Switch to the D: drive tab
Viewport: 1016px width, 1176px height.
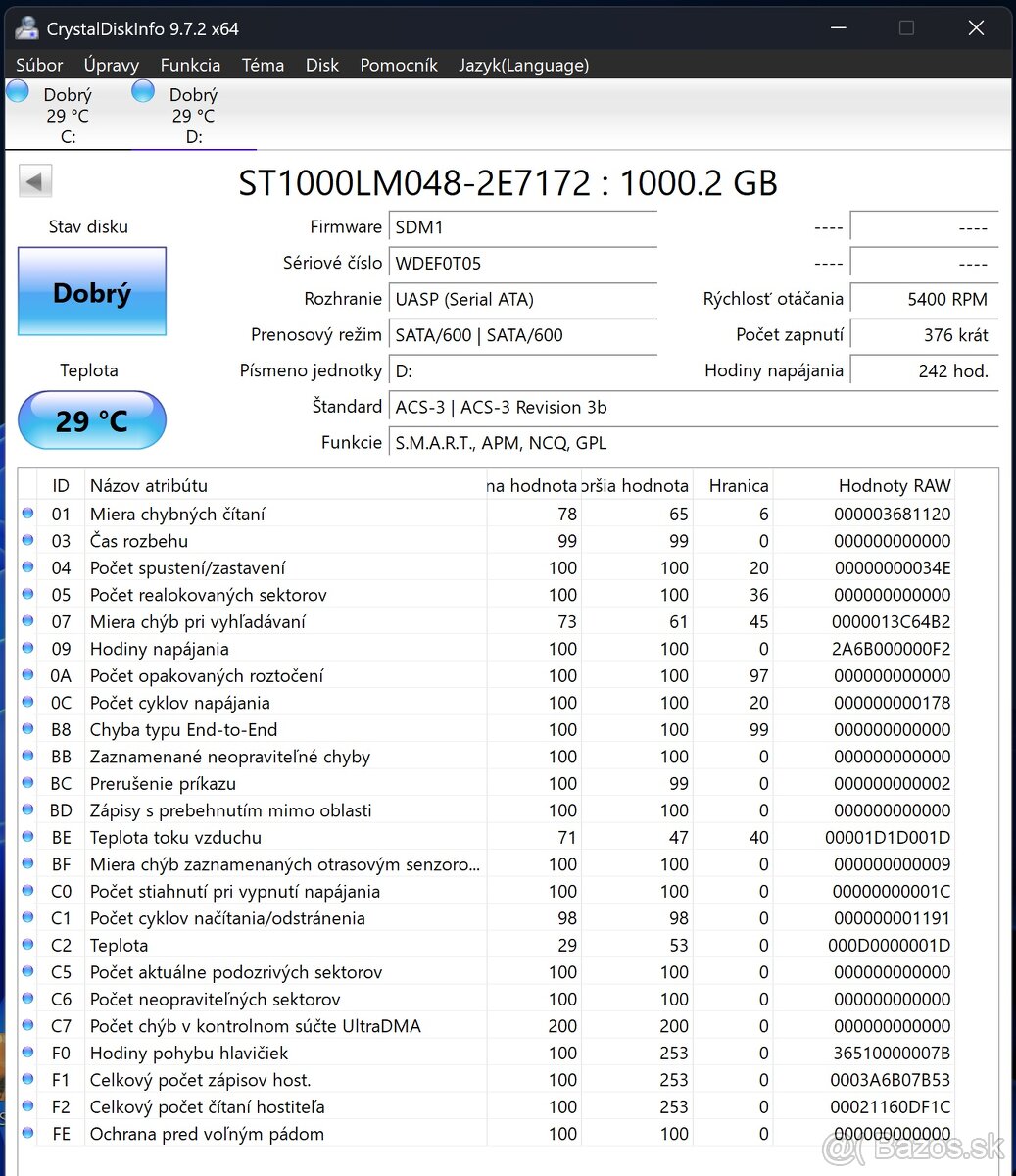(192, 115)
